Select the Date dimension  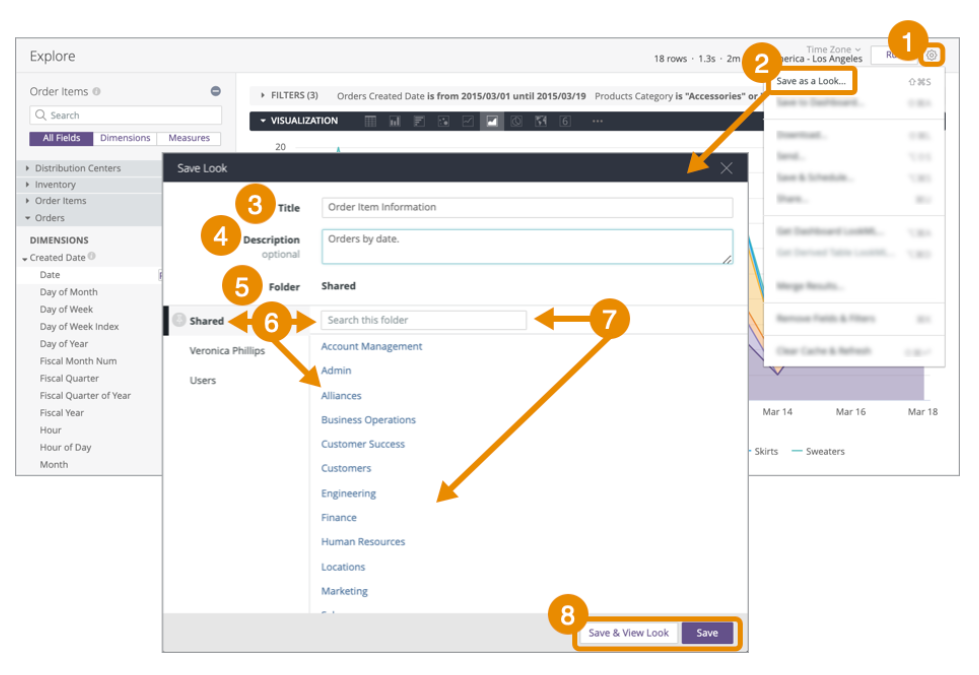point(50,275)
